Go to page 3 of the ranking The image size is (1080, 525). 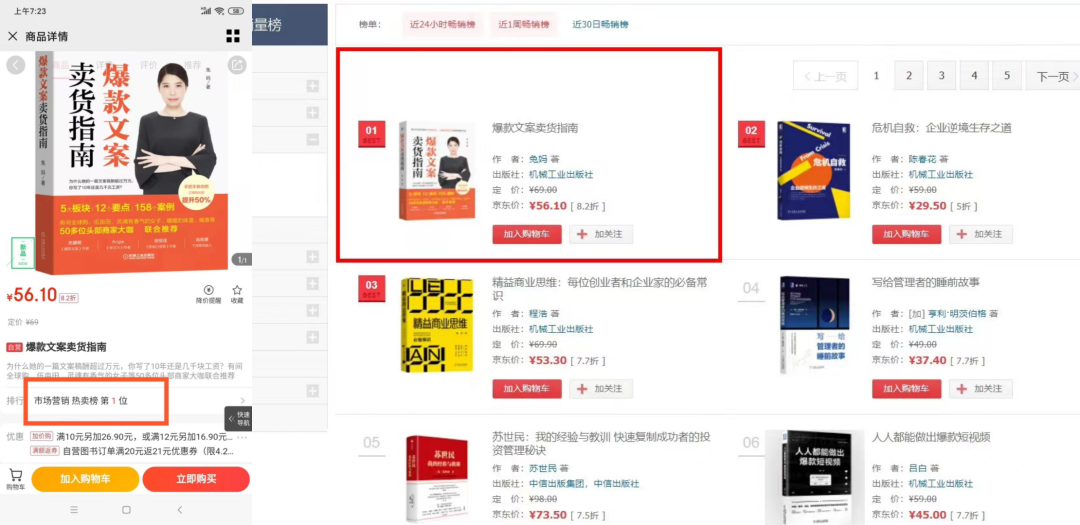pos(942,76)
